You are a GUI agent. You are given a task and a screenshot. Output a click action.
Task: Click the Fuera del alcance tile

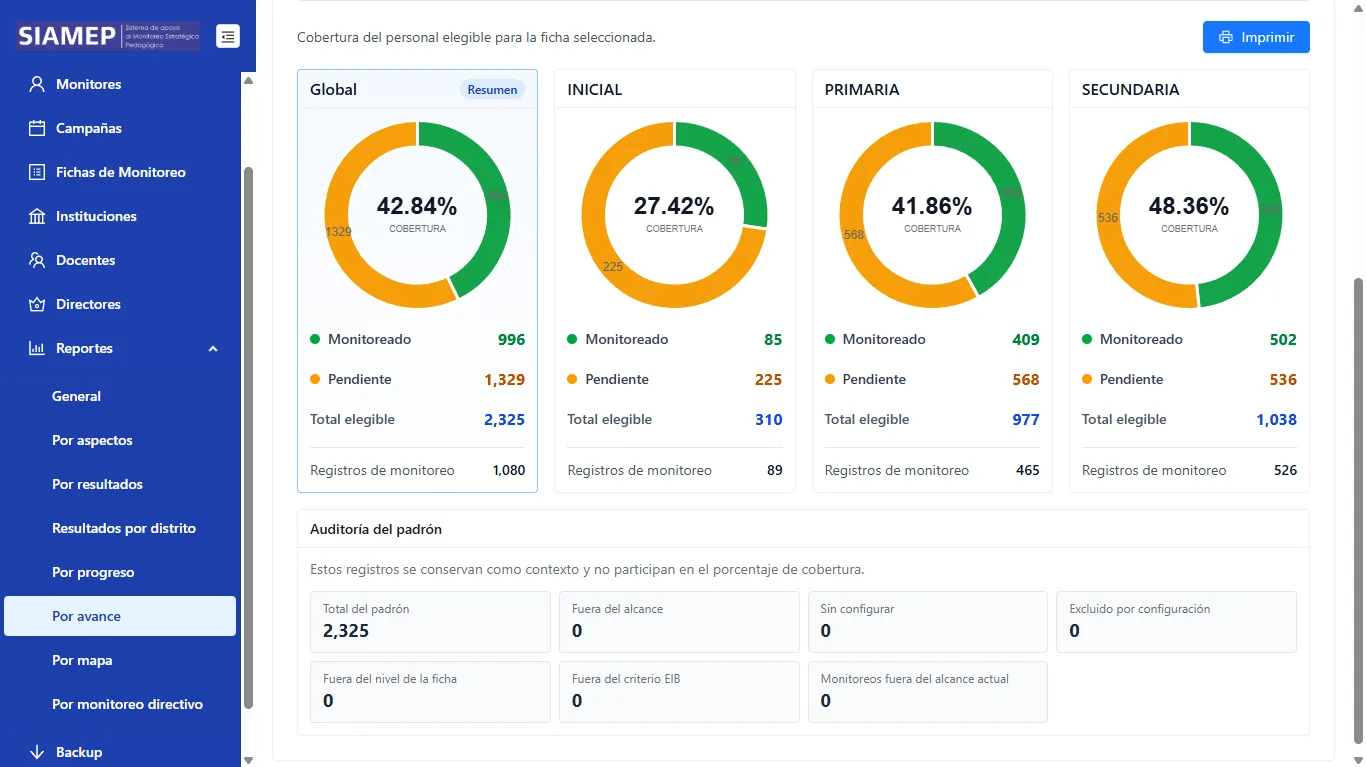(x=679, y=622)
